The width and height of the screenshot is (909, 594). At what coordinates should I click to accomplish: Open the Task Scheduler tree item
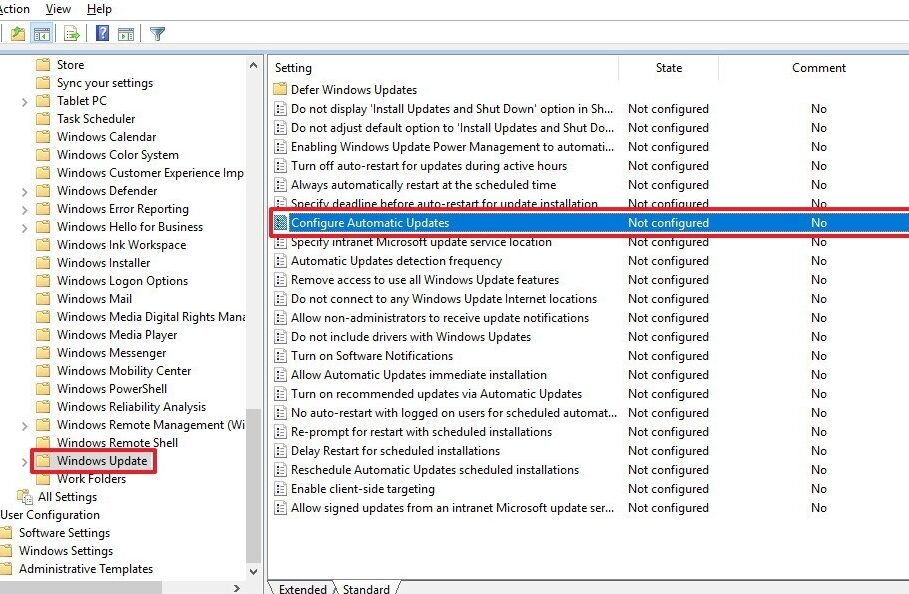pos(93,118)
